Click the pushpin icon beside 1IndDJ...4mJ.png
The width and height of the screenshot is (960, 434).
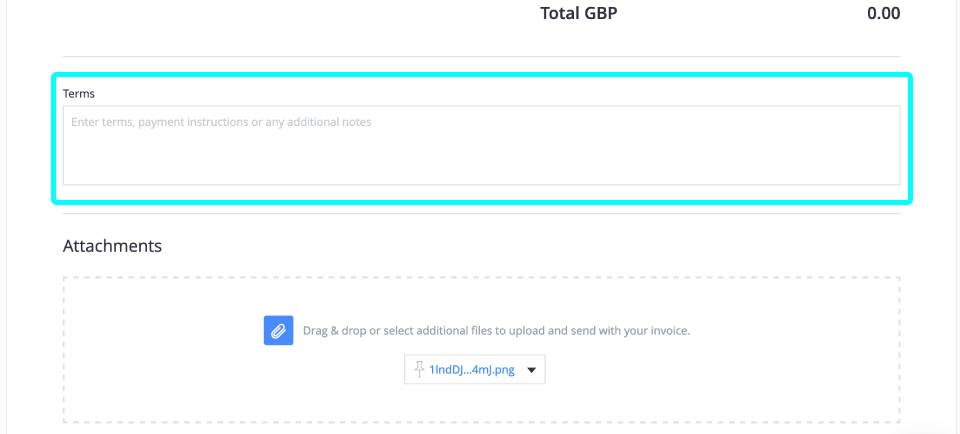point(419,369)
